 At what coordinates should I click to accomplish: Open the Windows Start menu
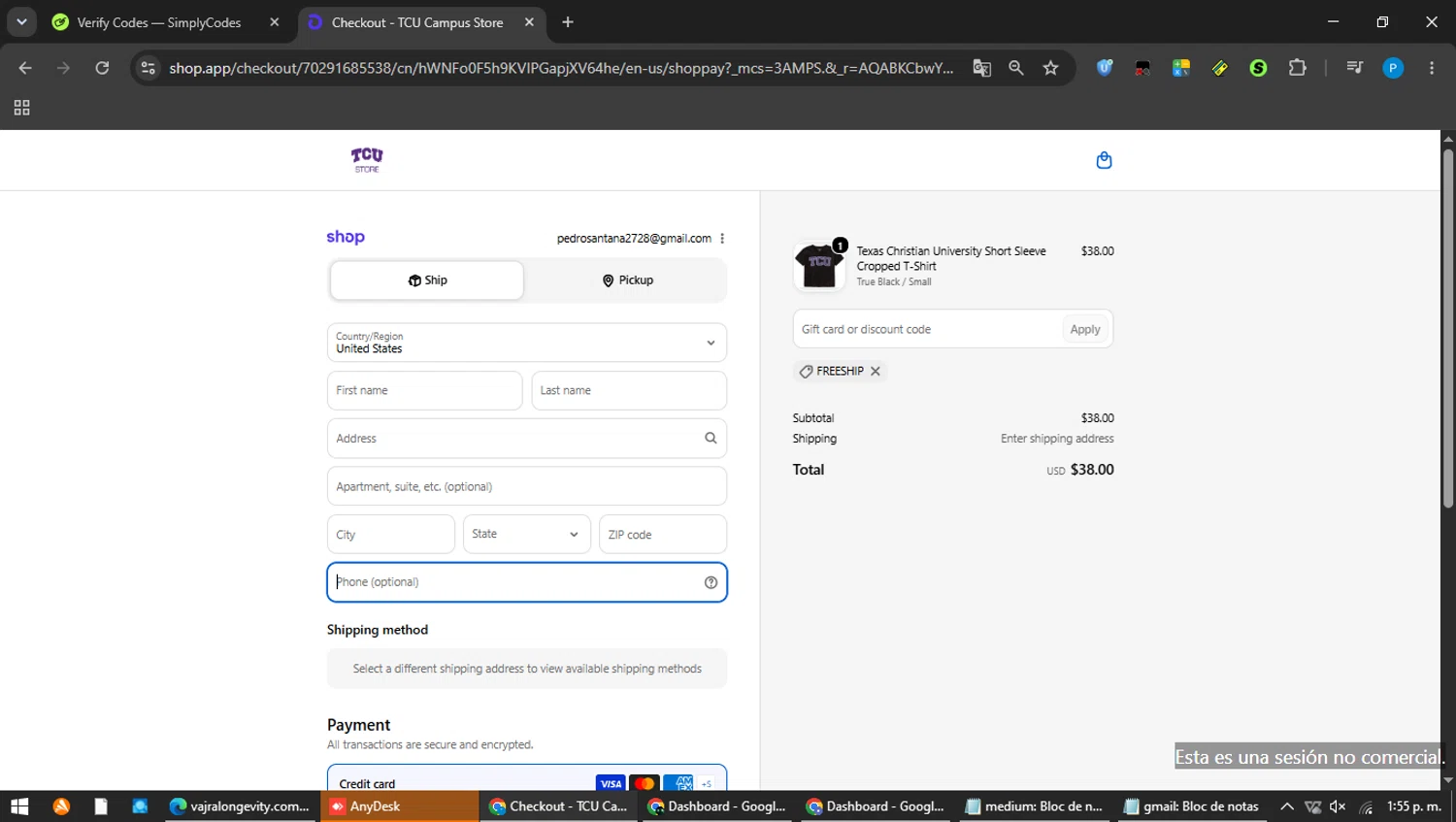click(x=19, y=806)
